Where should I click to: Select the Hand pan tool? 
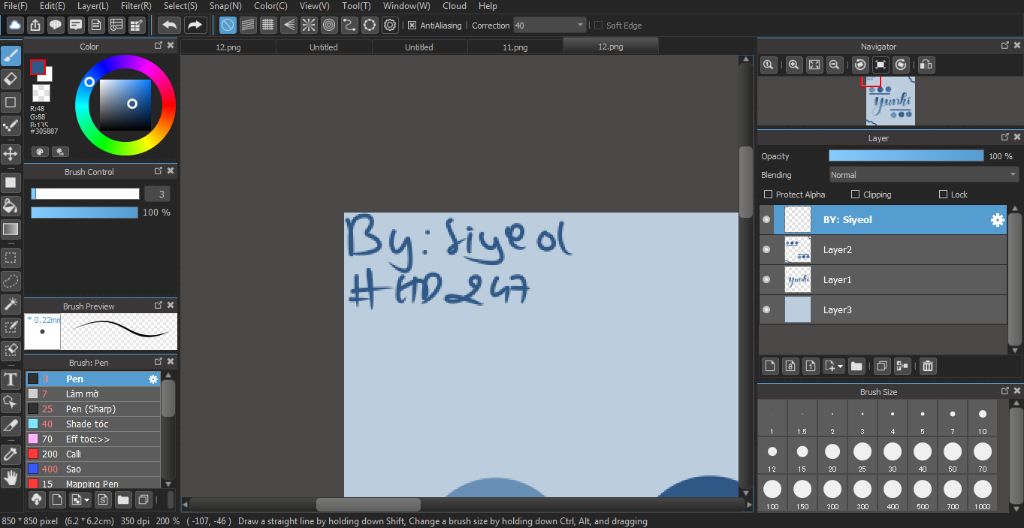click(11, 478)
